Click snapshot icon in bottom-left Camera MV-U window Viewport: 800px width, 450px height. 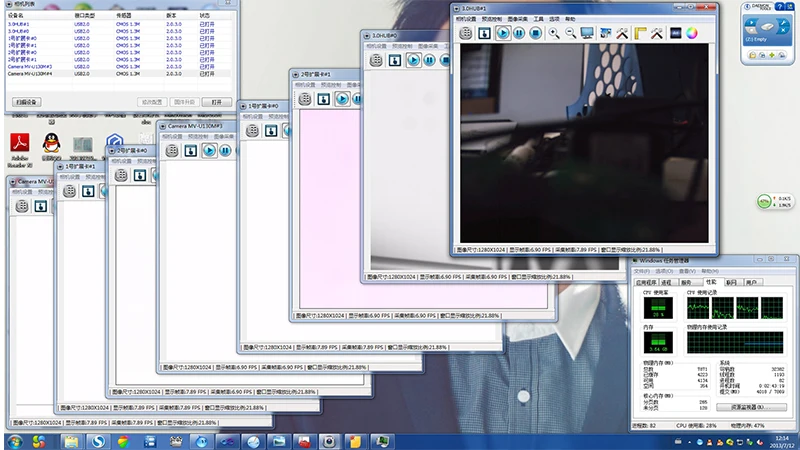[x=40, y=206]
